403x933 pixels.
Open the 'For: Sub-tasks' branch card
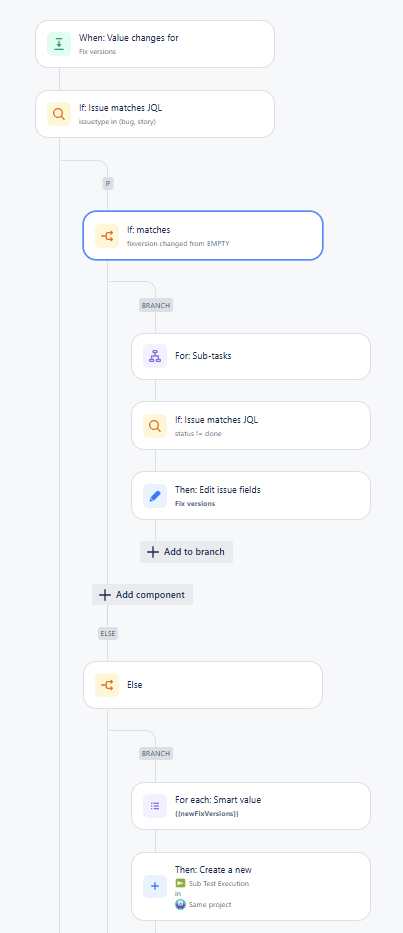click(251, 356)
